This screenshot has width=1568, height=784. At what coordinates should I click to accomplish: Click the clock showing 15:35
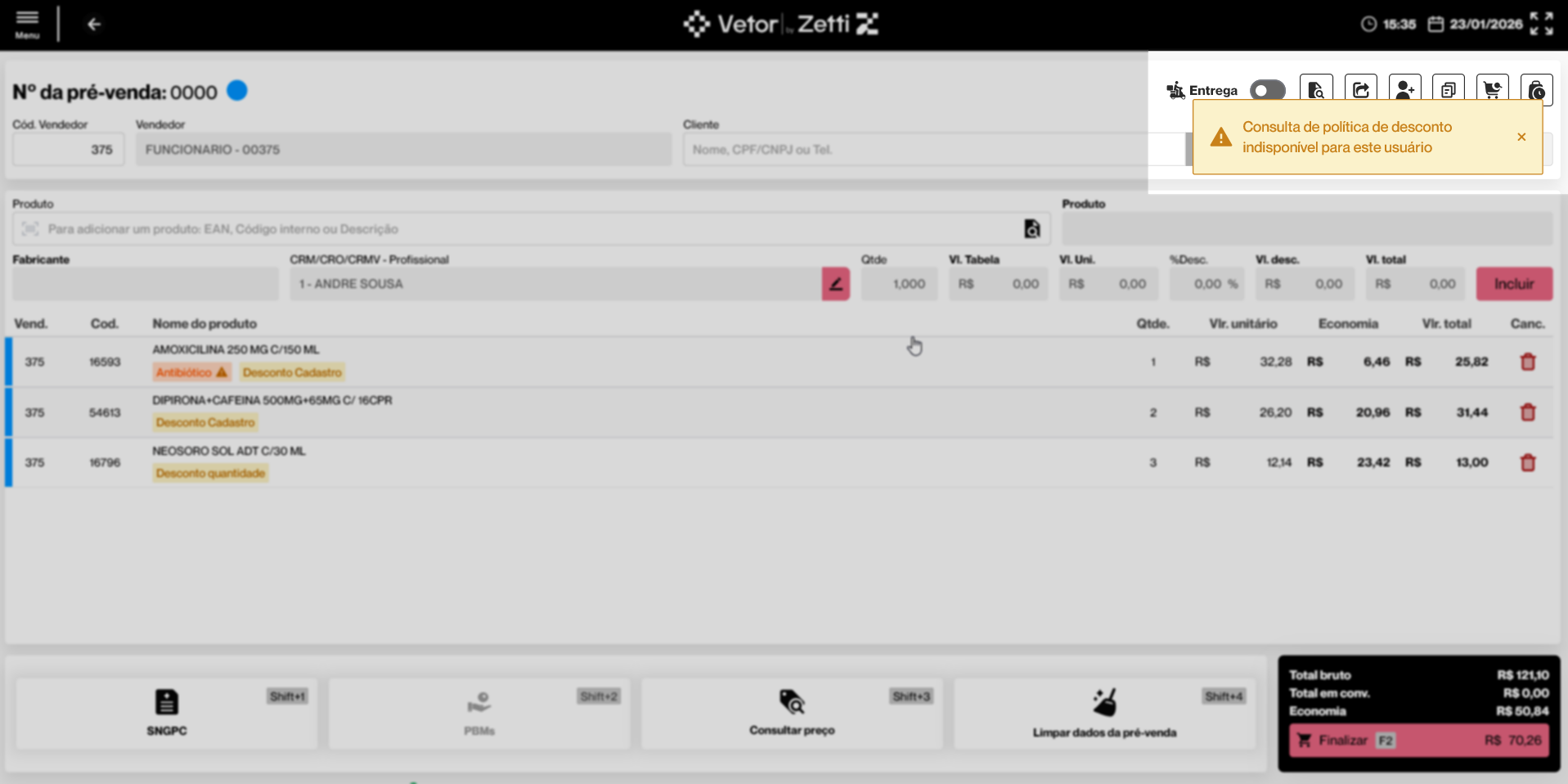click(x=1388, y=25)
